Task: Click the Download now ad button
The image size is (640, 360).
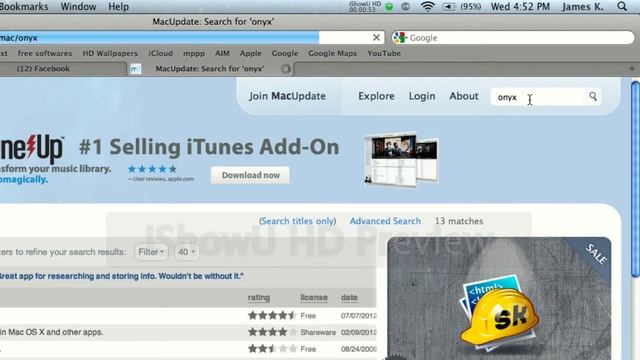Action: click(x=250, y=175)
